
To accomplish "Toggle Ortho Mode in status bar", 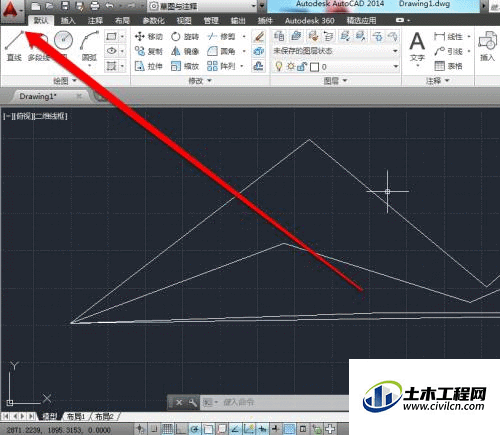I will click(x=181, y=429).
